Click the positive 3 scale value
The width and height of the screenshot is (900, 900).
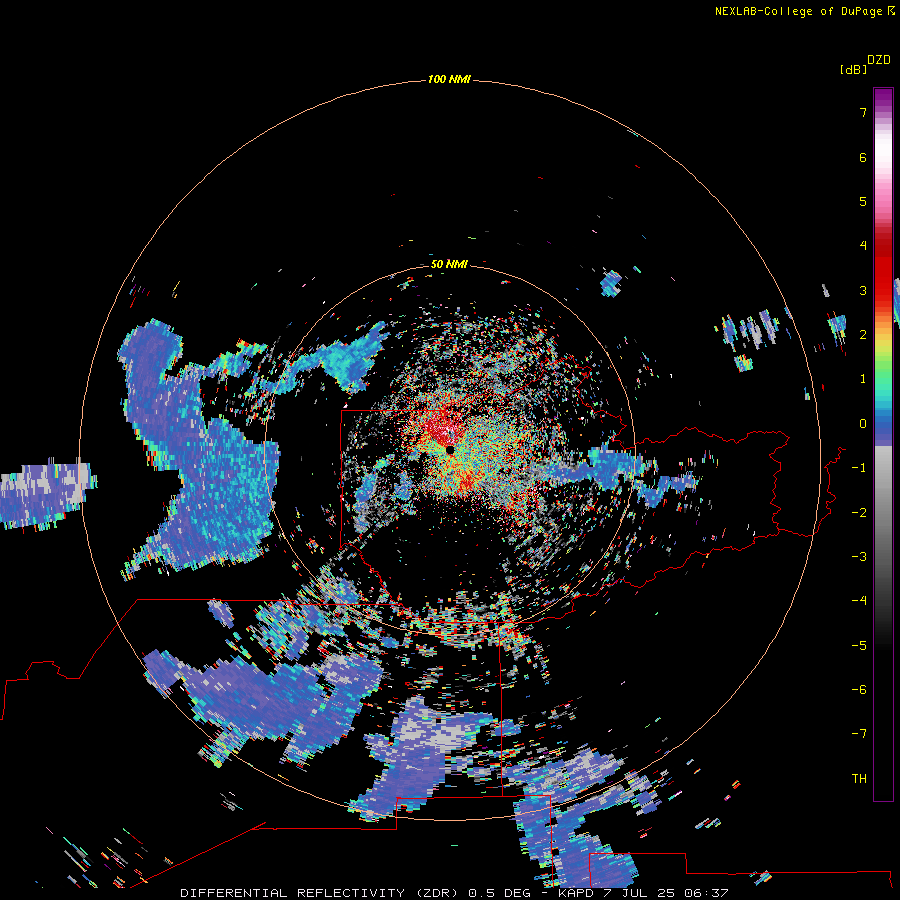[x=863, y=290]
